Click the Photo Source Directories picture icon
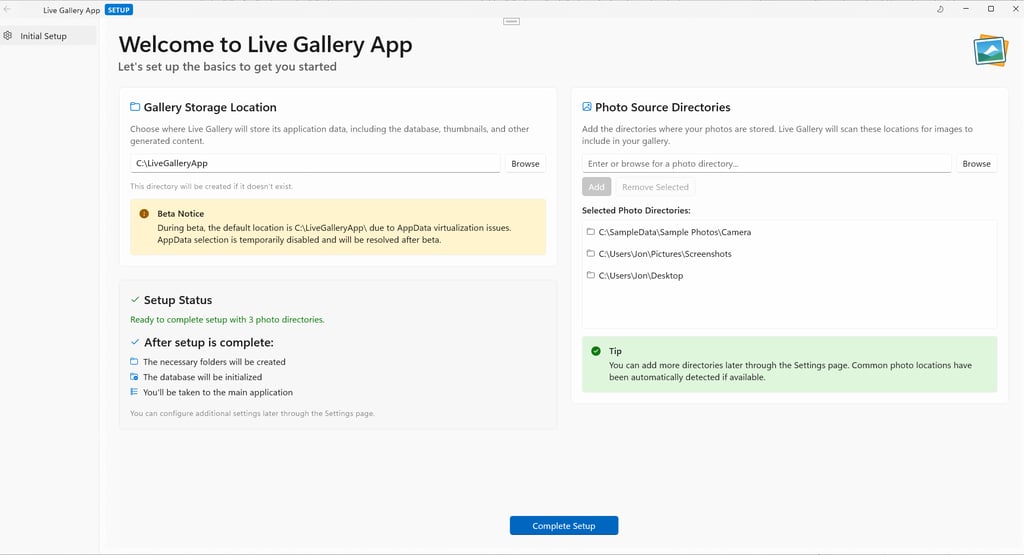The image size is (1024, 555). [586, 106]
